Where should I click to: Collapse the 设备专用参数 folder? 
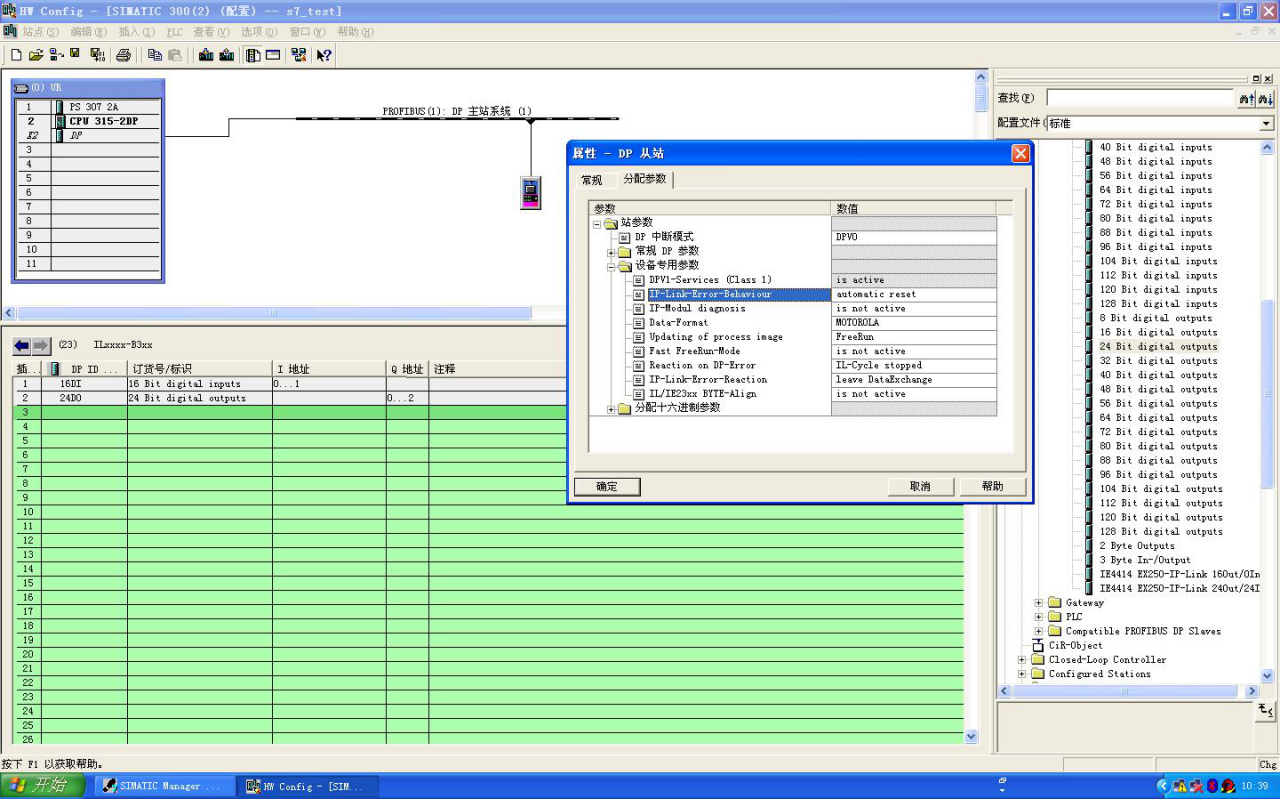[x=611, y=266]
